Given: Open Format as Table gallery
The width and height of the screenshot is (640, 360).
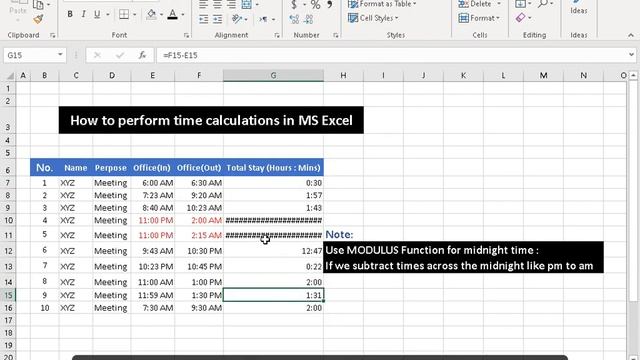Looking at the screenshot, I should coord(382,4).
